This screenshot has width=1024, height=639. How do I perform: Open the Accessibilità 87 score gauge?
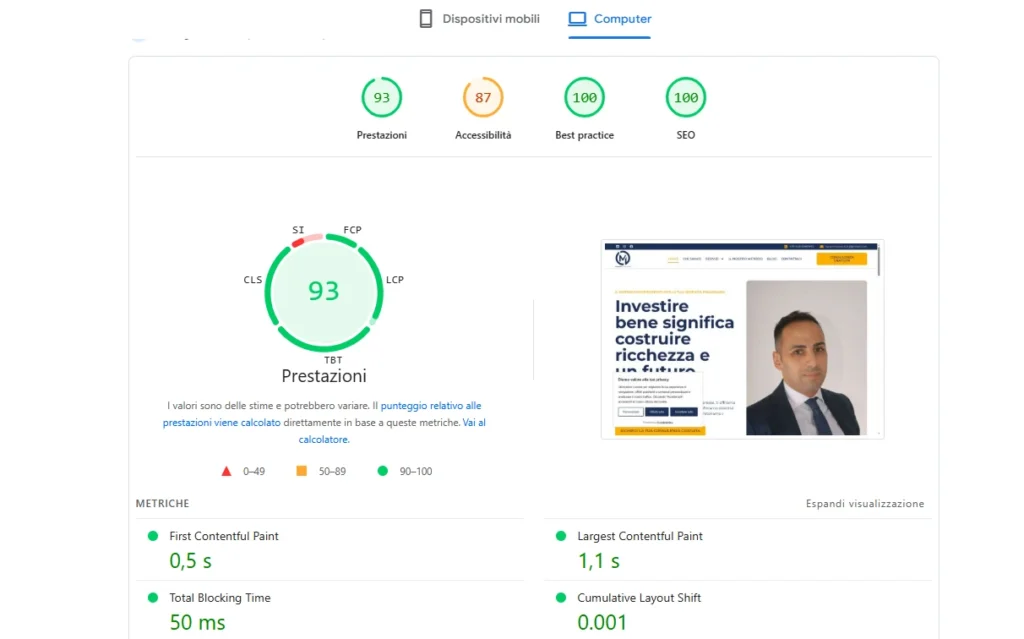(483, 98)
